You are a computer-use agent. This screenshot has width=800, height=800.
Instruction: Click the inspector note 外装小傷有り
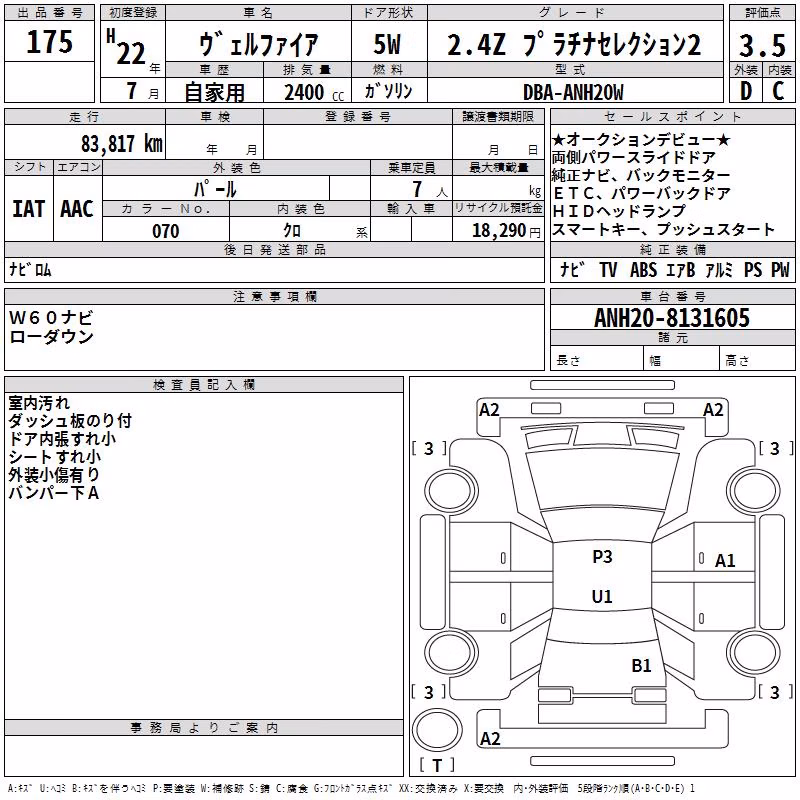pyautogui.click(x=54, y=474)
